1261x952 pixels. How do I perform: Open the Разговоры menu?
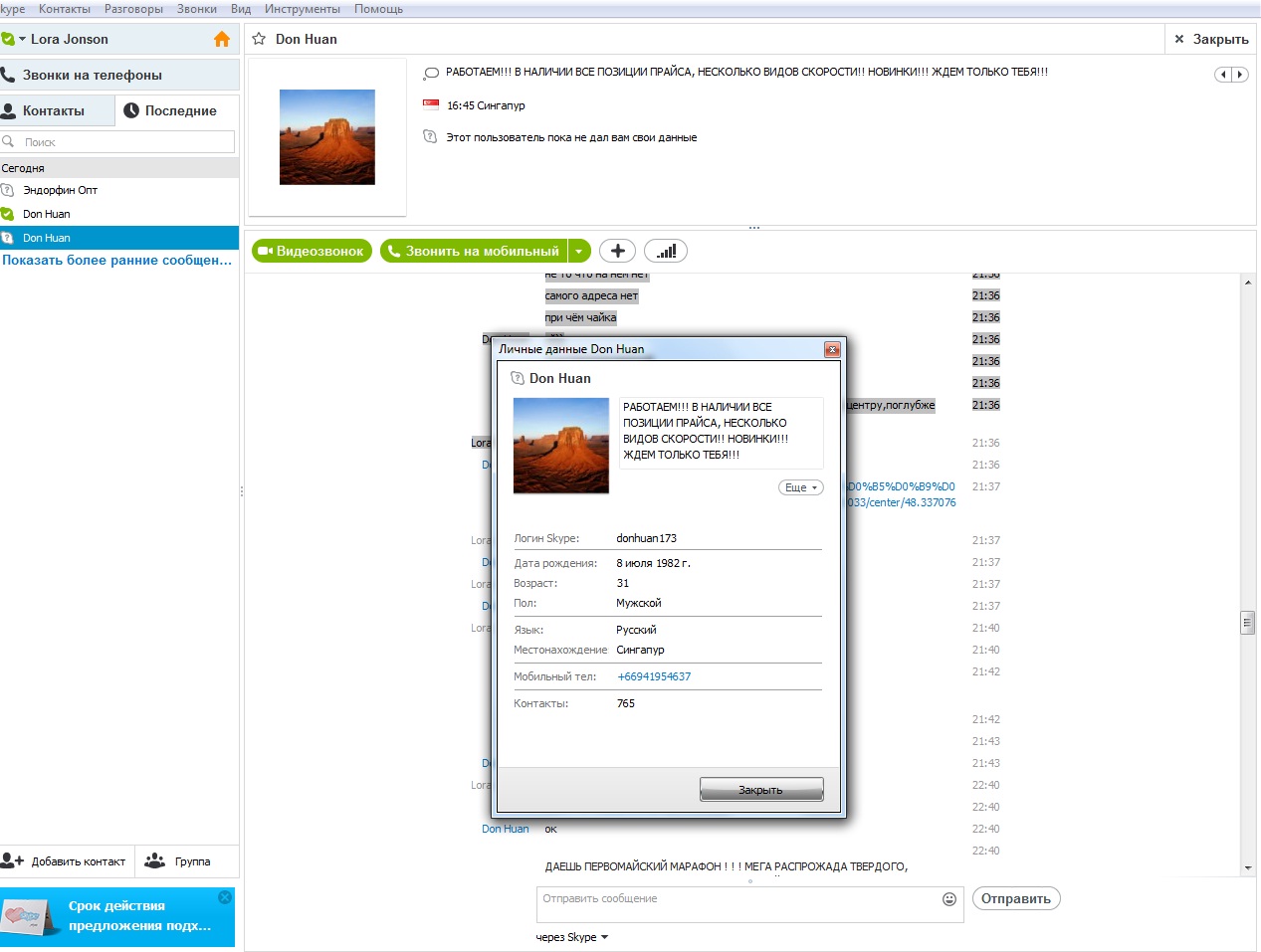pyautogui.click(x=133, y=9)
